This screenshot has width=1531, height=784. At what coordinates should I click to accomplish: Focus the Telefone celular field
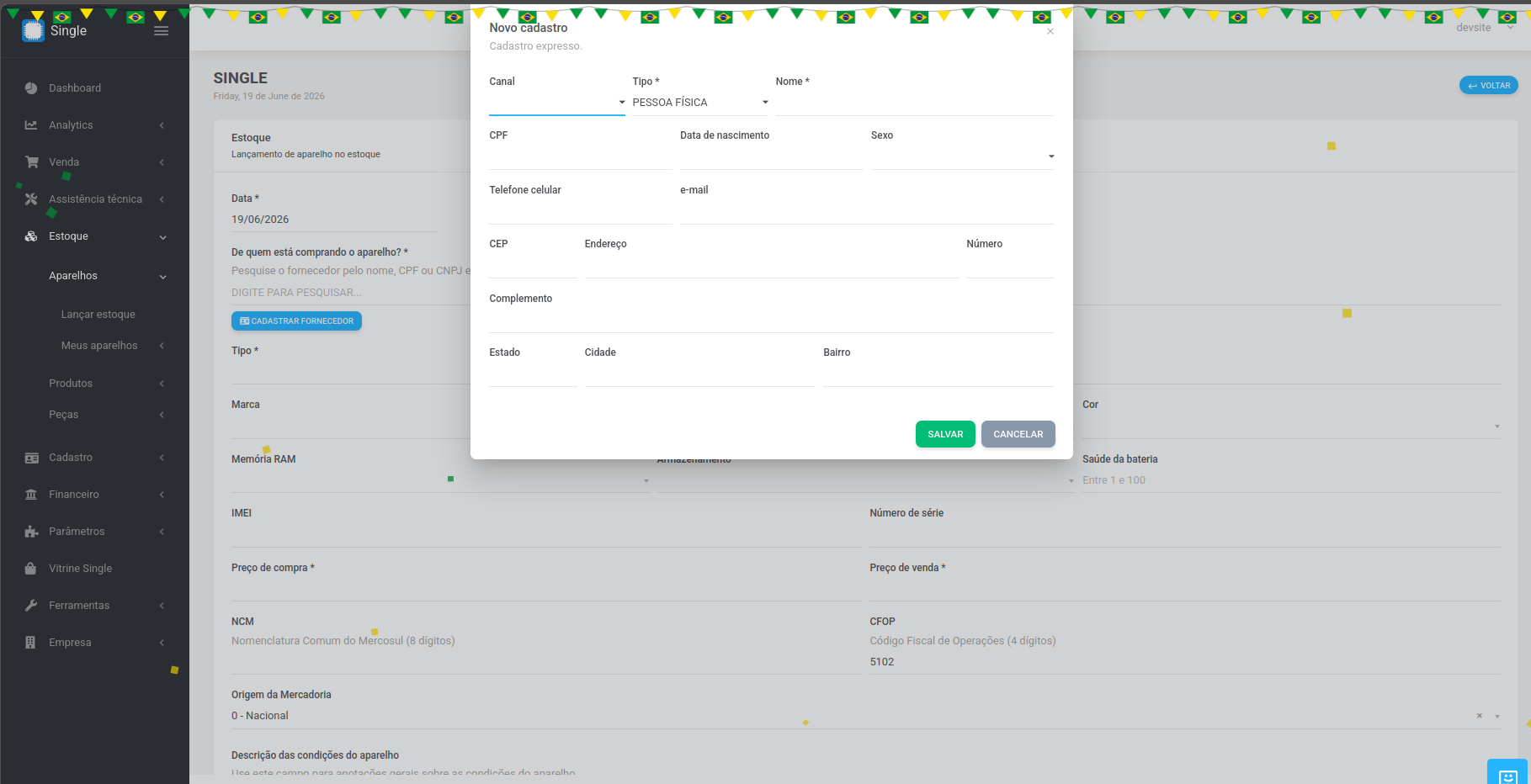581,211
